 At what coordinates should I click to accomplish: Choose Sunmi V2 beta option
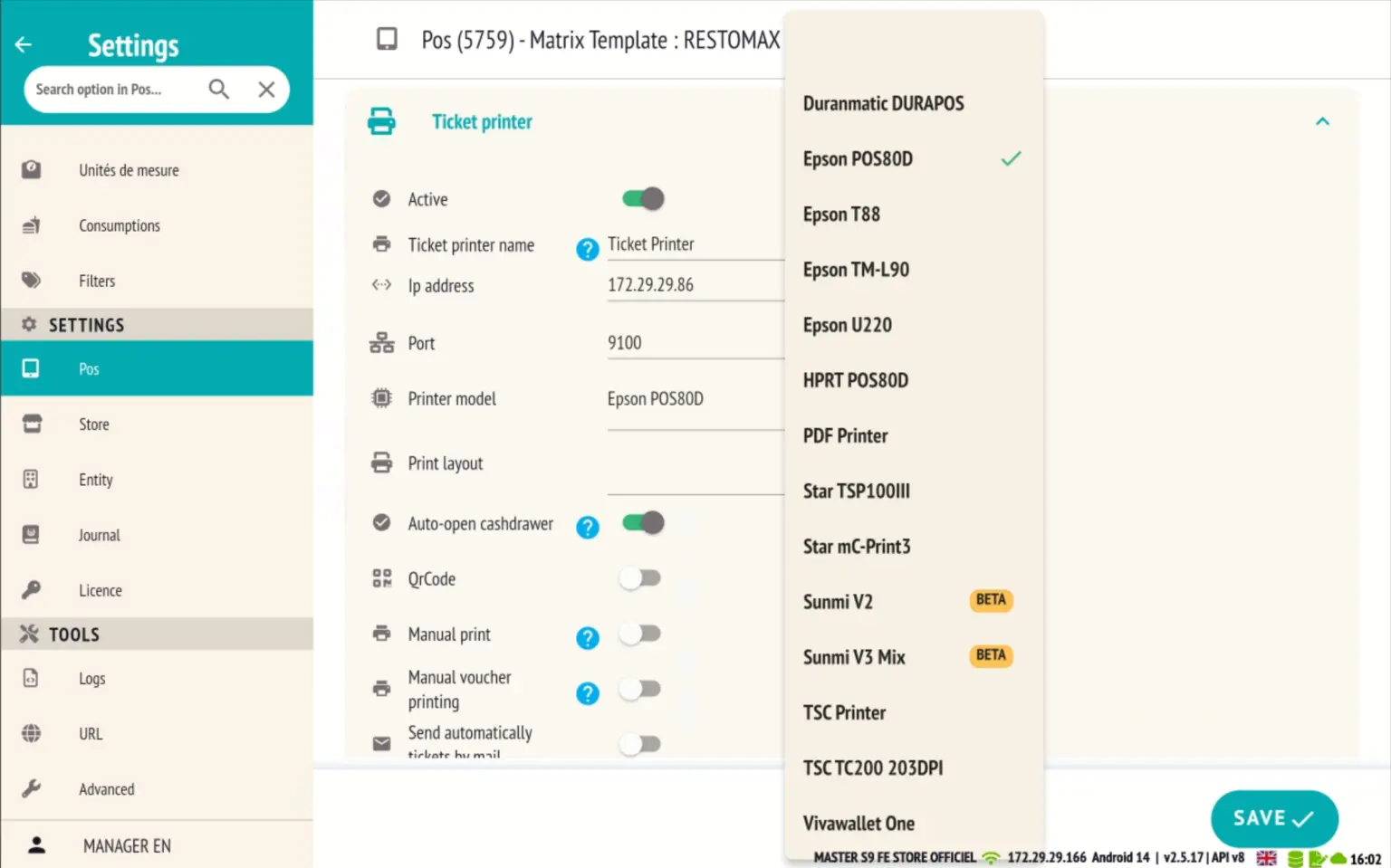(x=915, y=601)
